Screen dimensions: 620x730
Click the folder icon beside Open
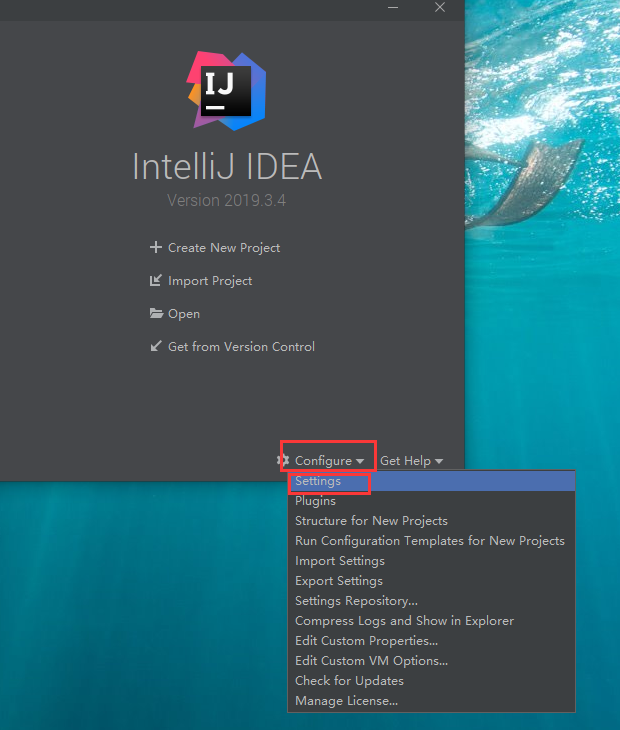pos(156,313)
